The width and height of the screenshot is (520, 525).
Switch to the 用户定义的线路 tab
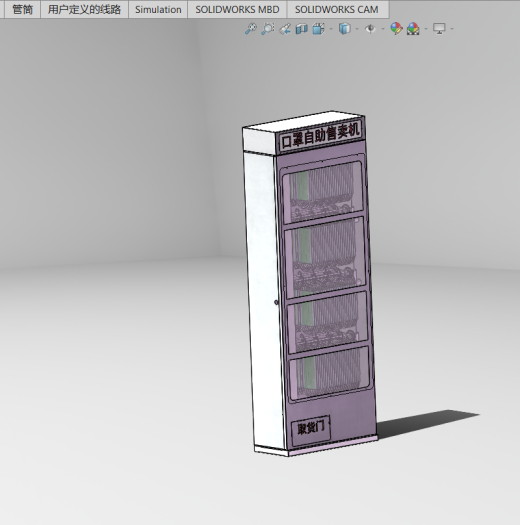tap(84, 9)
